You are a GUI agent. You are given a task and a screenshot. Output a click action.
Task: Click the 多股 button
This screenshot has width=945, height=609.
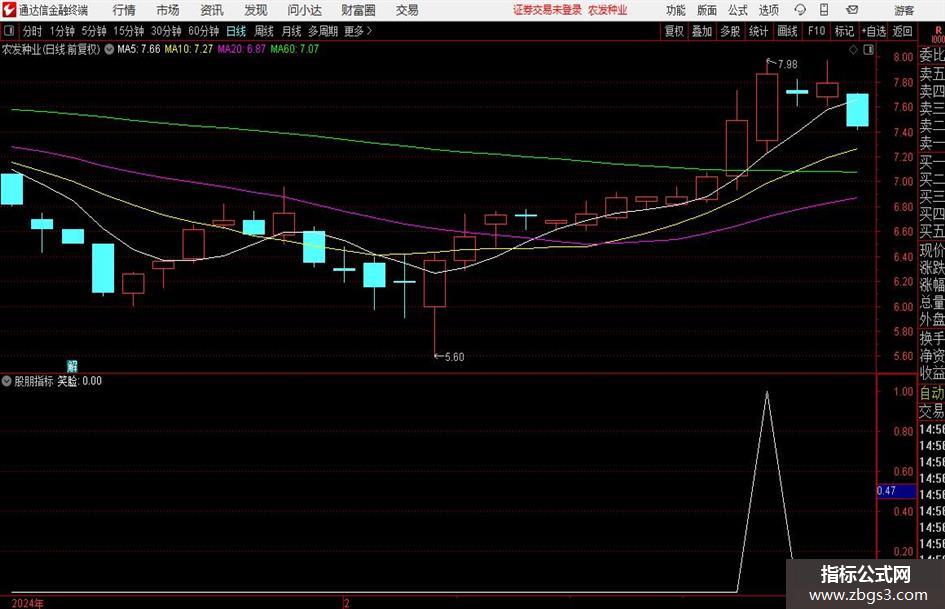tap(730, 31)
